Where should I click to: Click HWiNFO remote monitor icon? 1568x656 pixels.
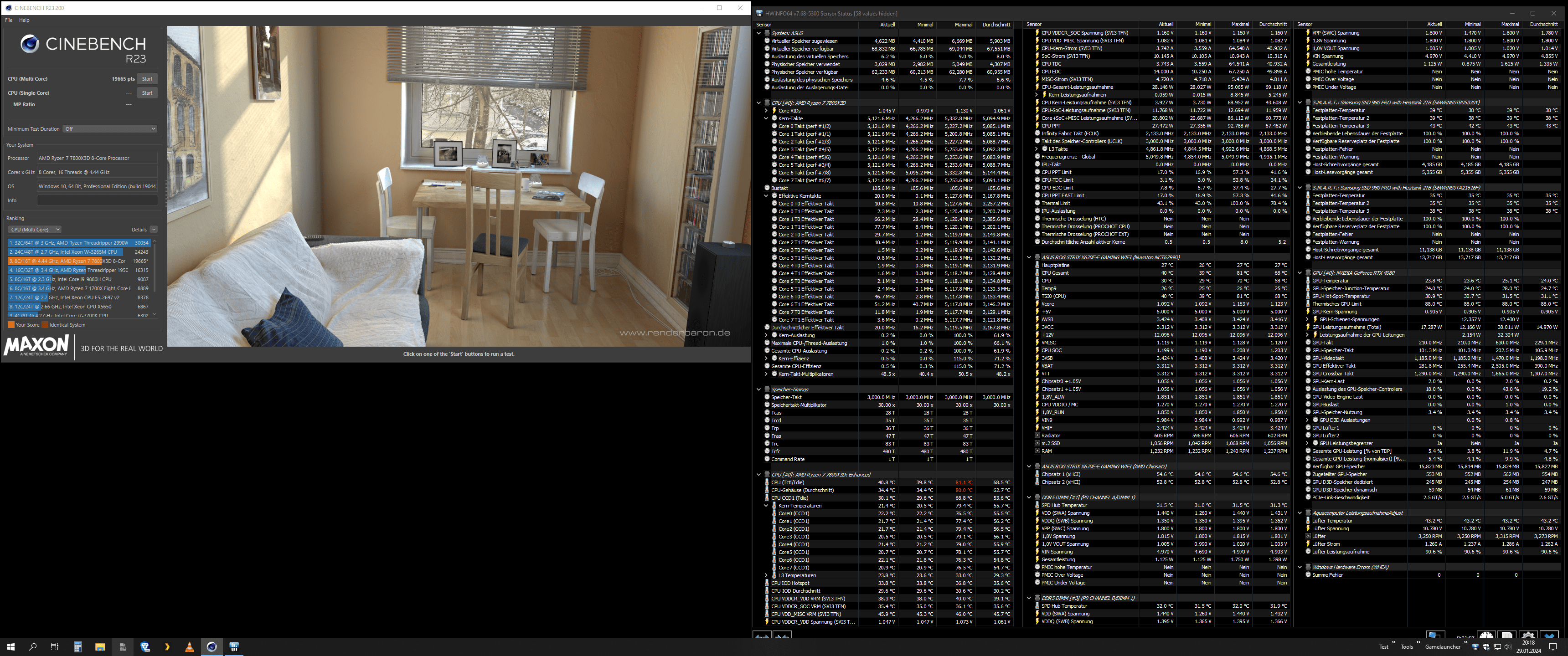[1436, 634]
